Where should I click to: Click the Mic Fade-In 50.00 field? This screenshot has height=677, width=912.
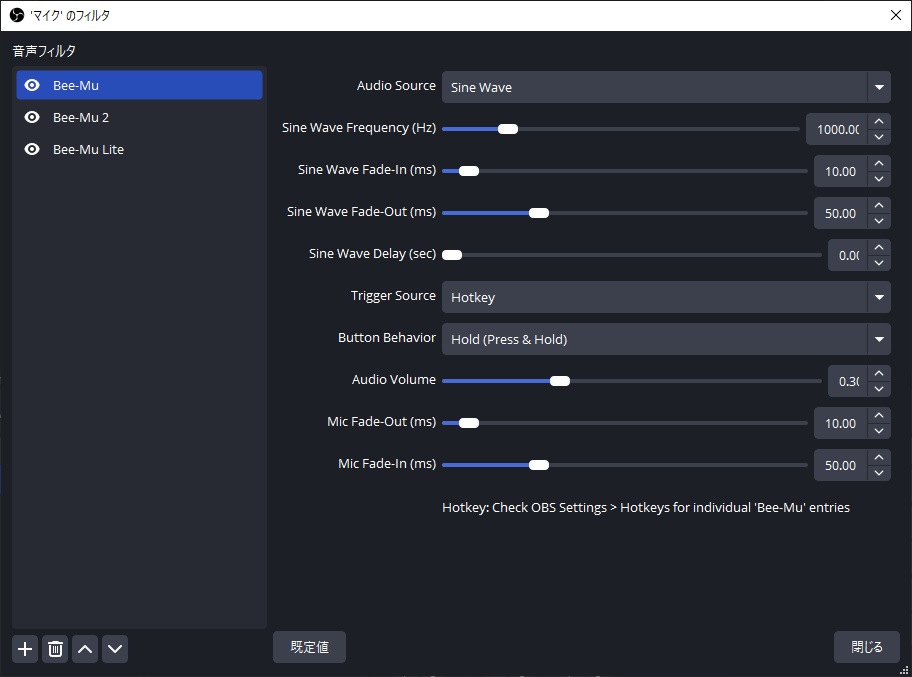tap(840, 465)
